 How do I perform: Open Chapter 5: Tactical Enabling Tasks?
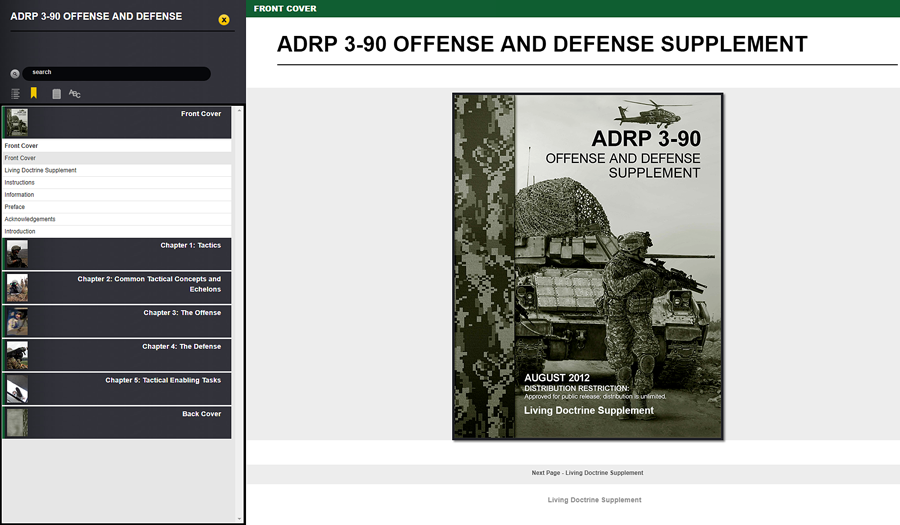click(x=117, y=389)
